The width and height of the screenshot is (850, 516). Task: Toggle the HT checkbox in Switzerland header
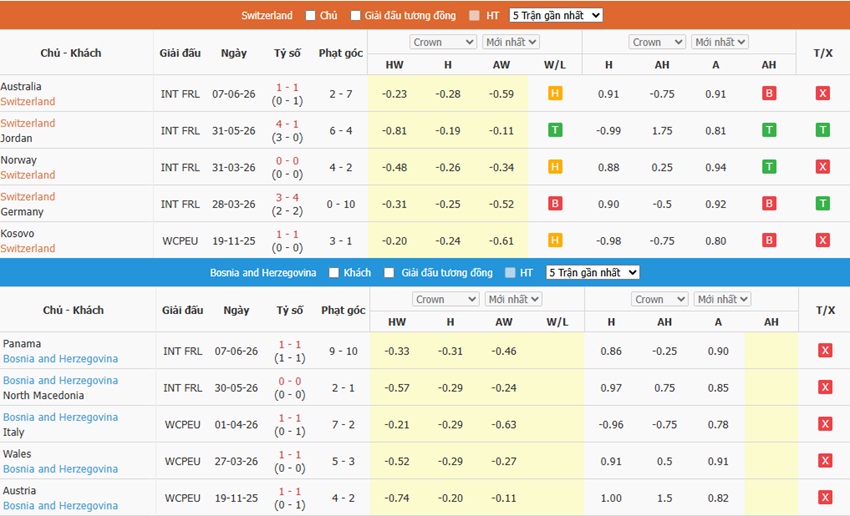[474, 15]
